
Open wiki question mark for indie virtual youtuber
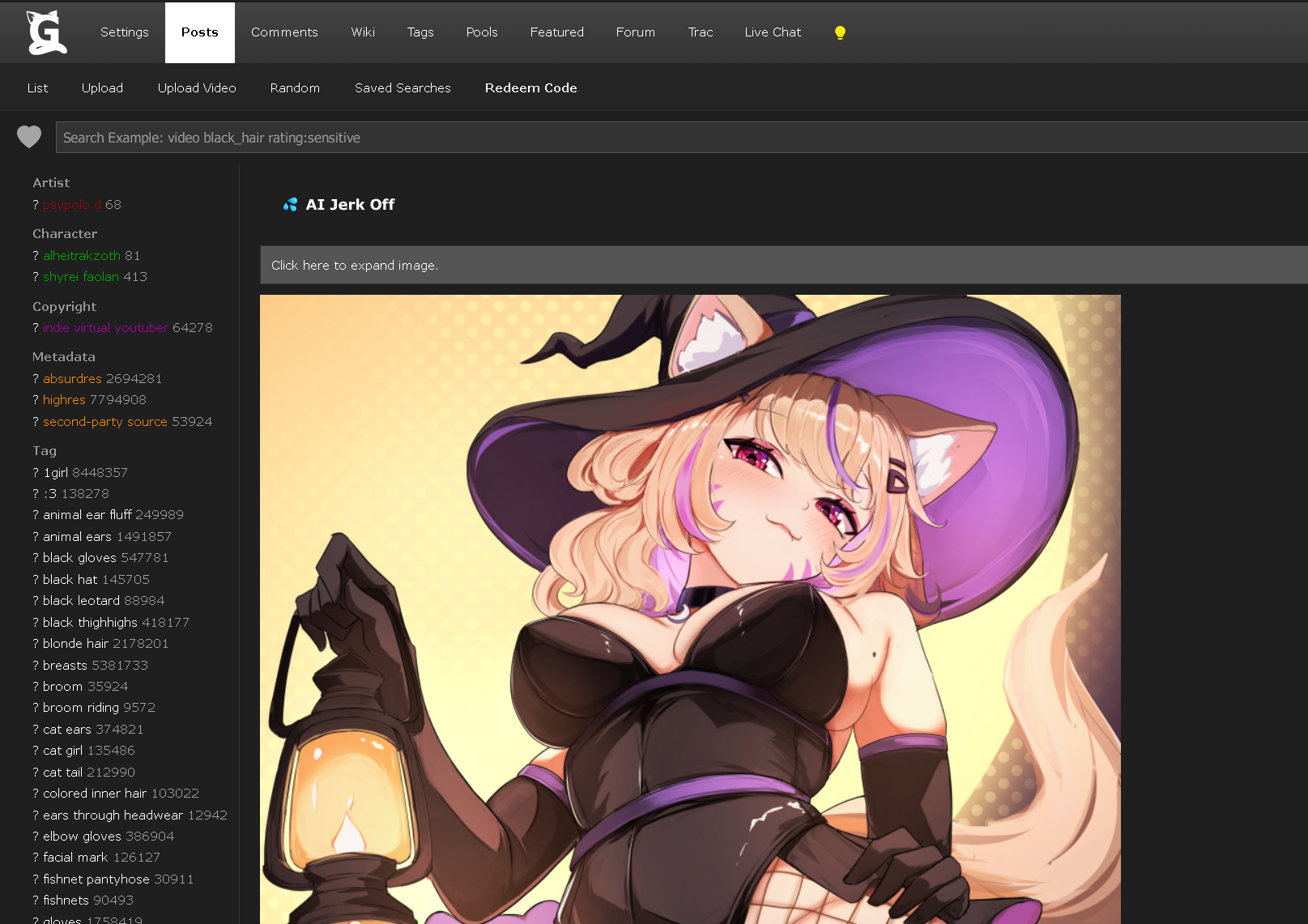pos(36,328)
